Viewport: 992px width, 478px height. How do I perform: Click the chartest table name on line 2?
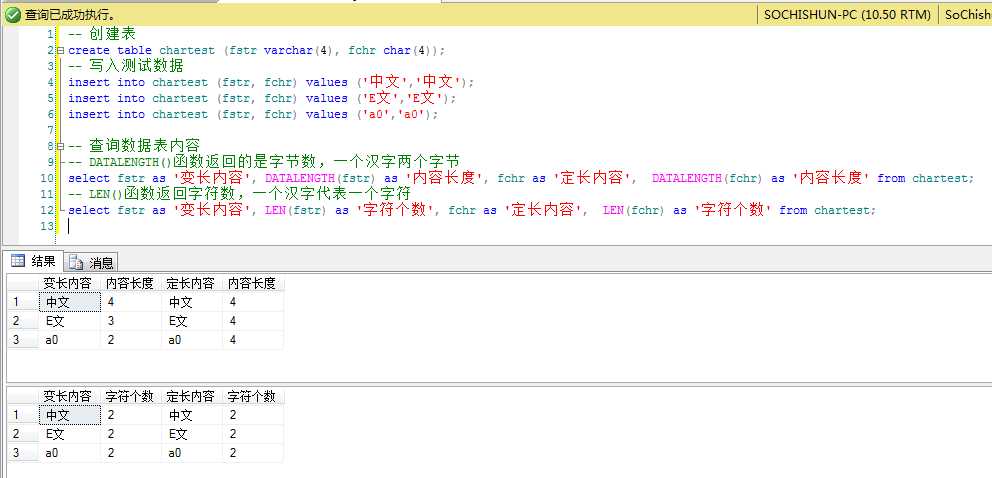pyautogui.click(x=187, y=50)
